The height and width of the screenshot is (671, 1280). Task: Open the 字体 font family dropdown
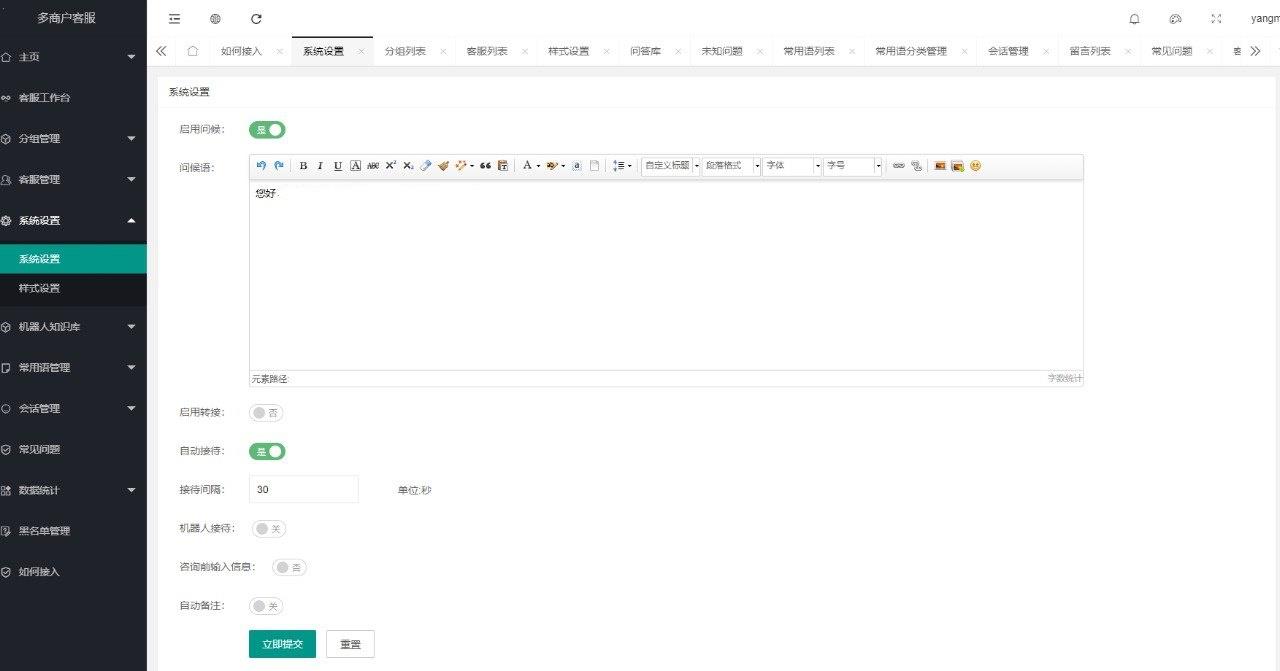[791, 166]
